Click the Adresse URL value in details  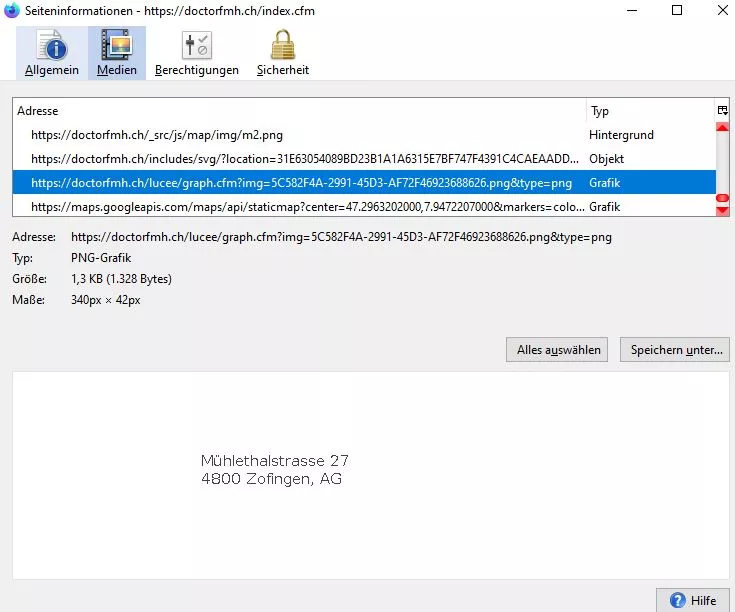tap(341, 237)
